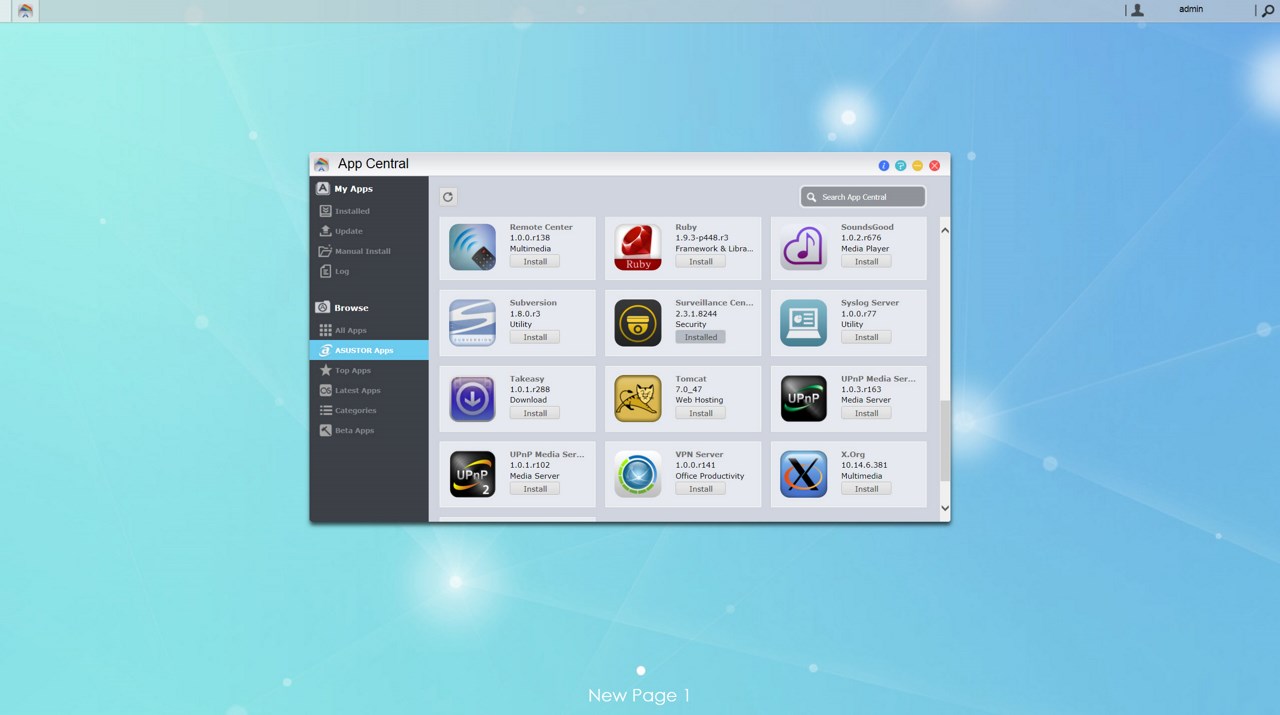Install Subversion
Image resolution: width=1280 pixels, height=715 pixels.
[535, 337]
